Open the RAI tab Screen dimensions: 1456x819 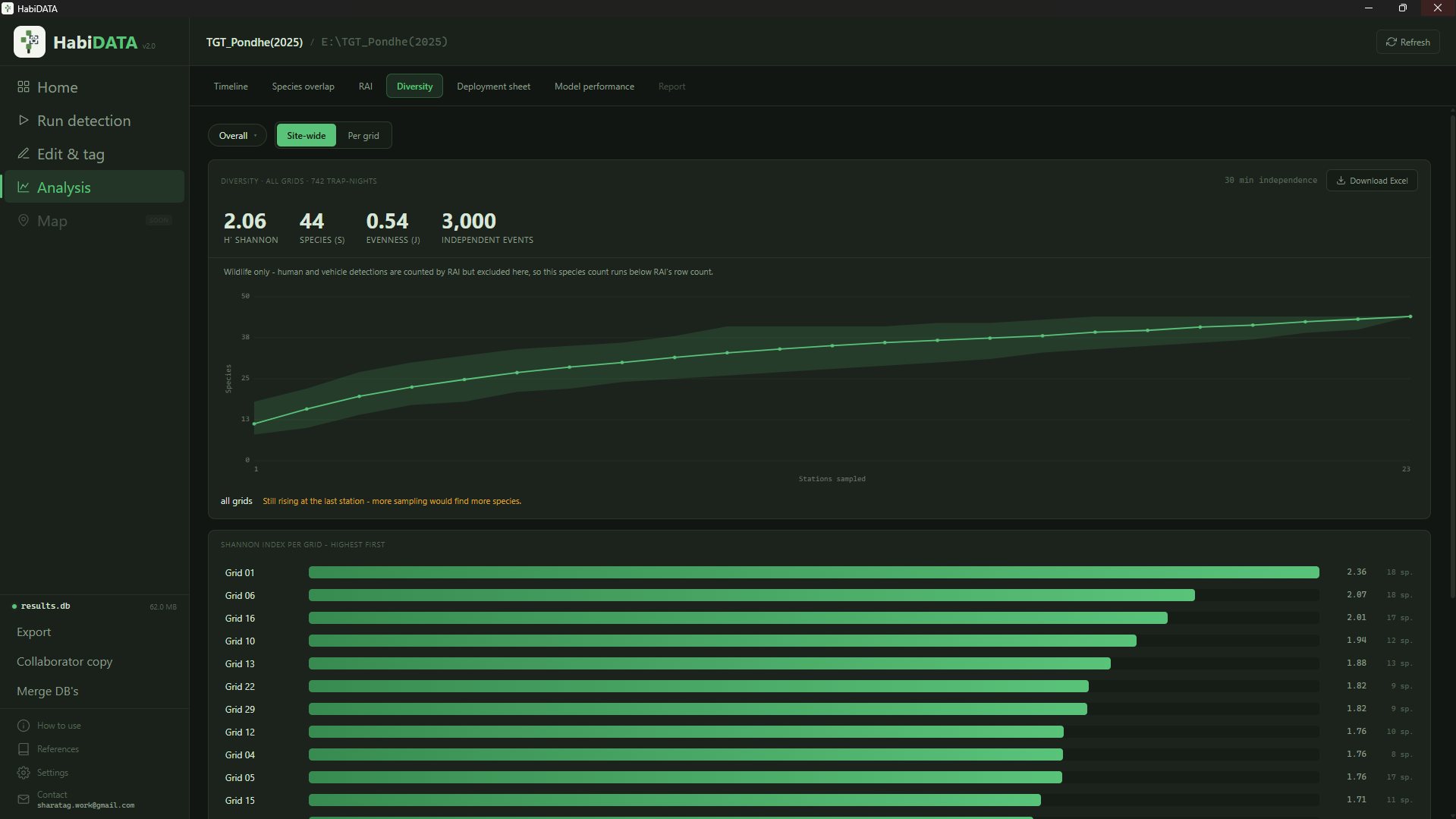point(366,87)
